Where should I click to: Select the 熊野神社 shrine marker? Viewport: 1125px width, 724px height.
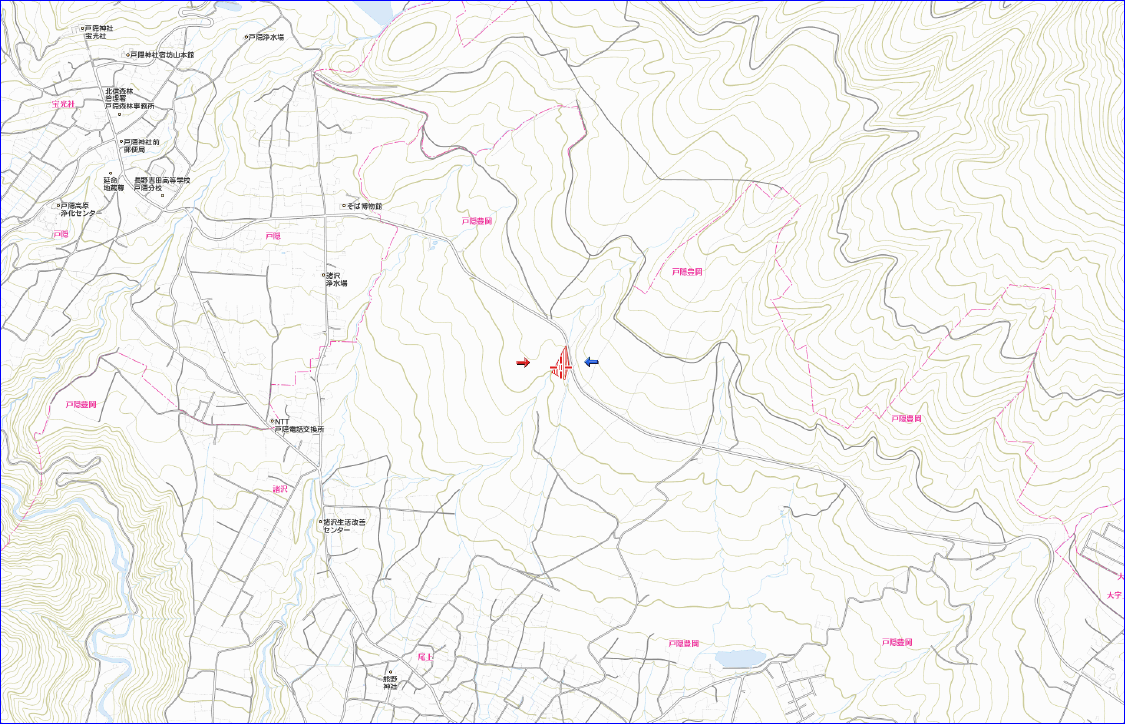pos(390,672)
